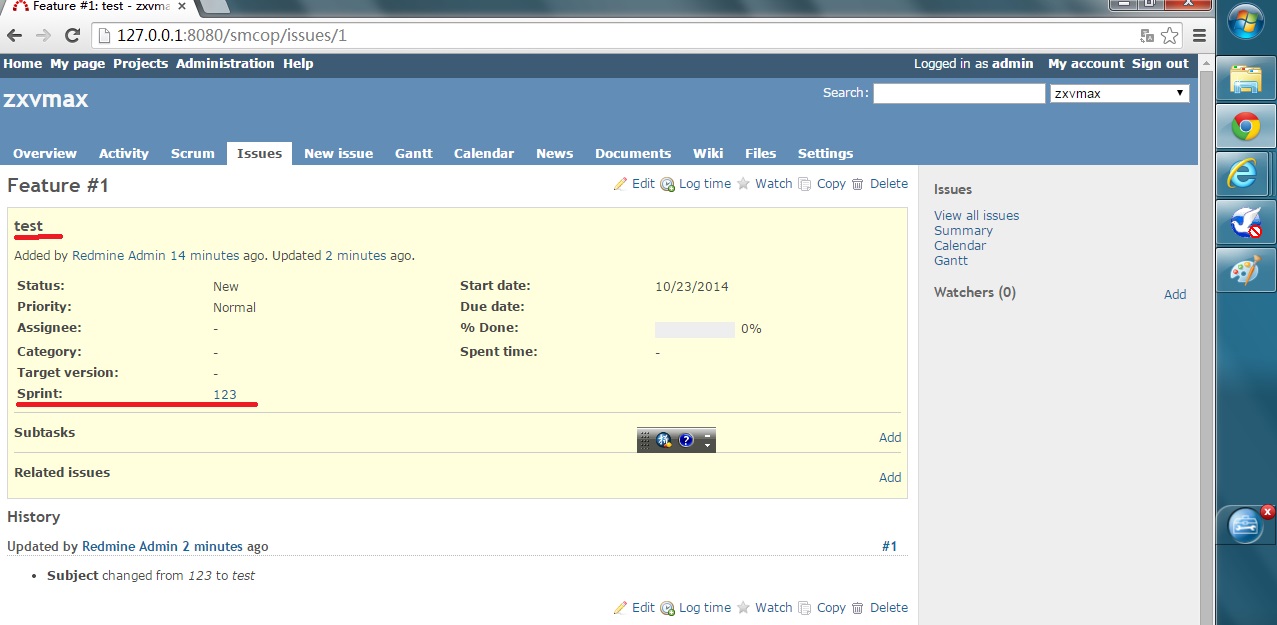1277x625 pixels.
Task: Click the Copy icon at top
Action: pos(805,184)
